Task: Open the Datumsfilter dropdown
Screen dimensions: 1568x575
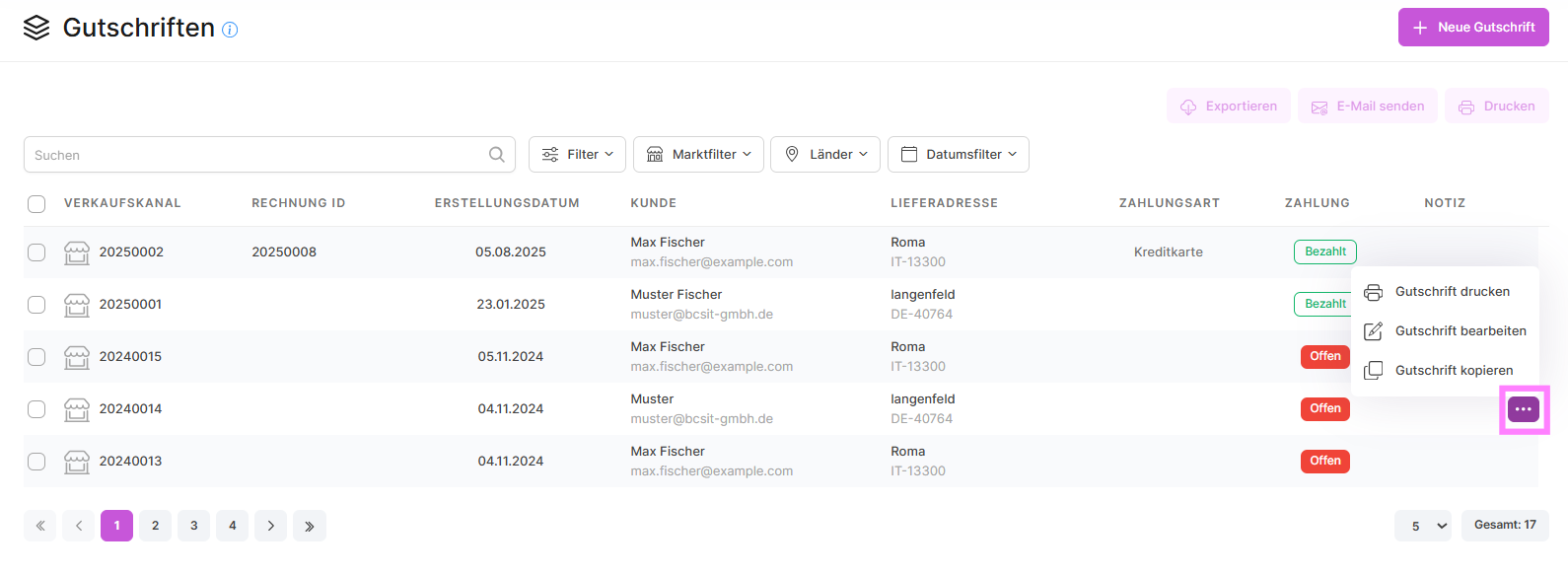Action: (959, 155)
